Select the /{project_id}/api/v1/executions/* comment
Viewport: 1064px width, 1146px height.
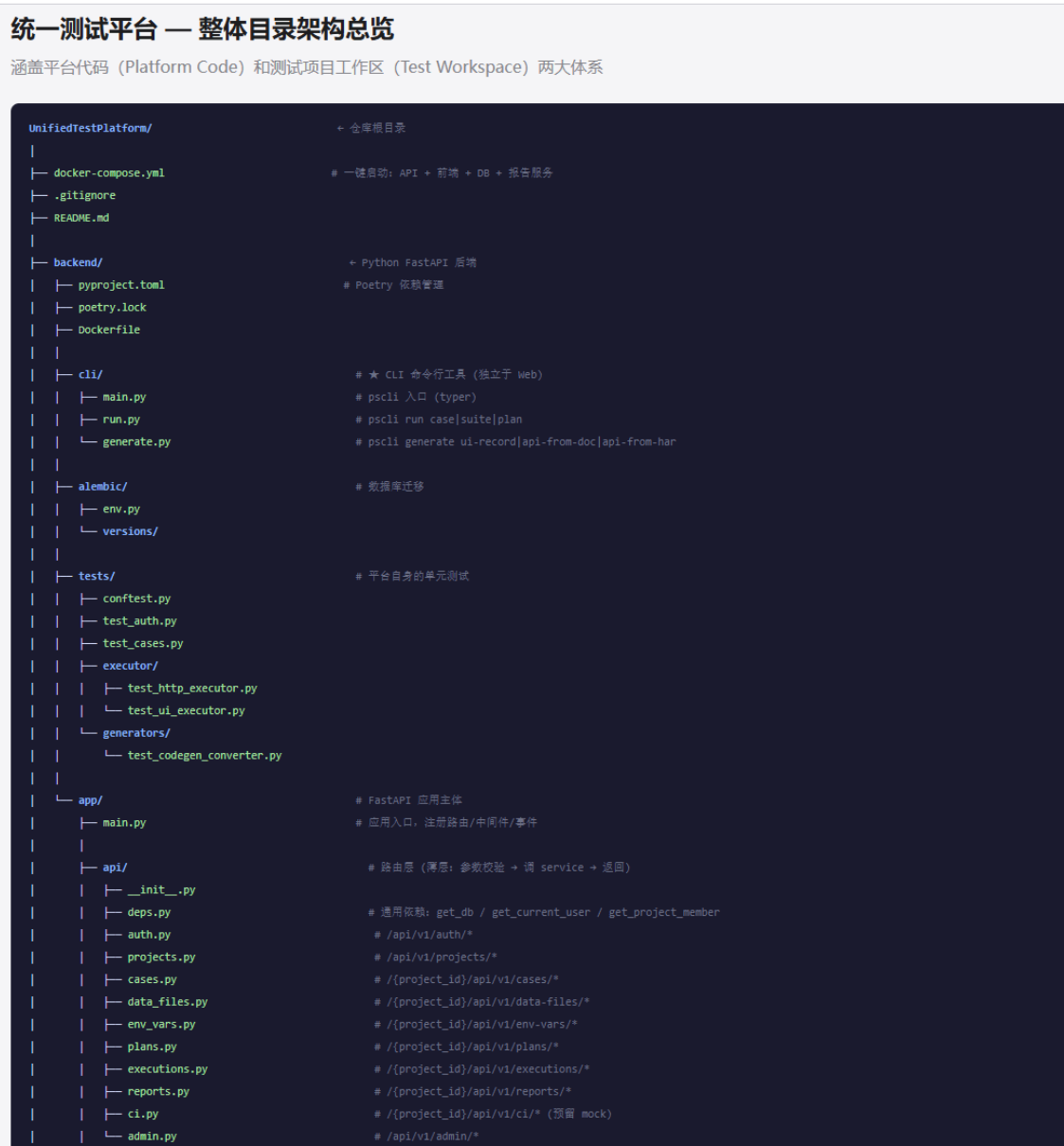click(482, 1069)
